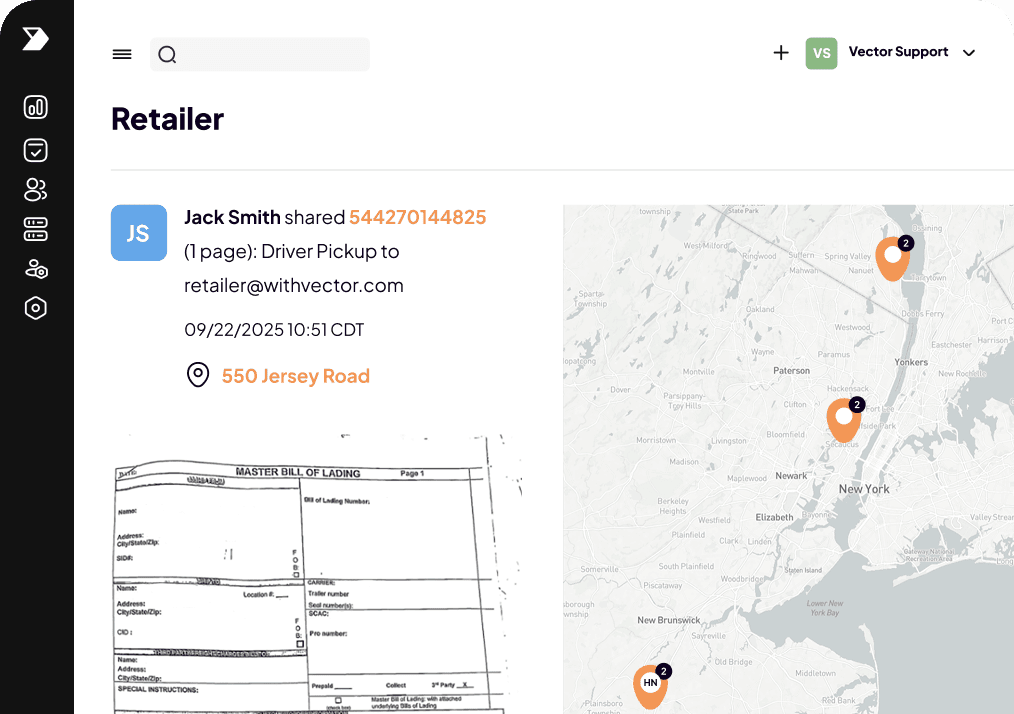
Task: Select the HN map marker near Plainsboro
Action: pyautogui.click(x=651, y=684)
